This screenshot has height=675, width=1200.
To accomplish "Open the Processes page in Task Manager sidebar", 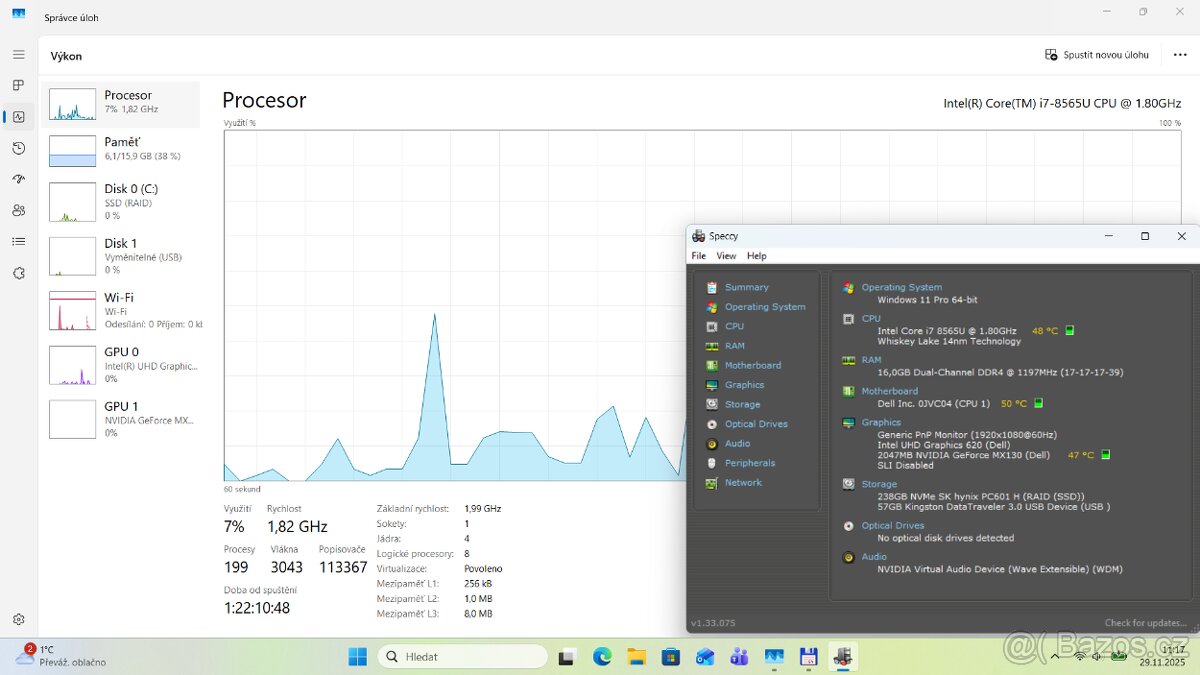I will tap(18, 86).
